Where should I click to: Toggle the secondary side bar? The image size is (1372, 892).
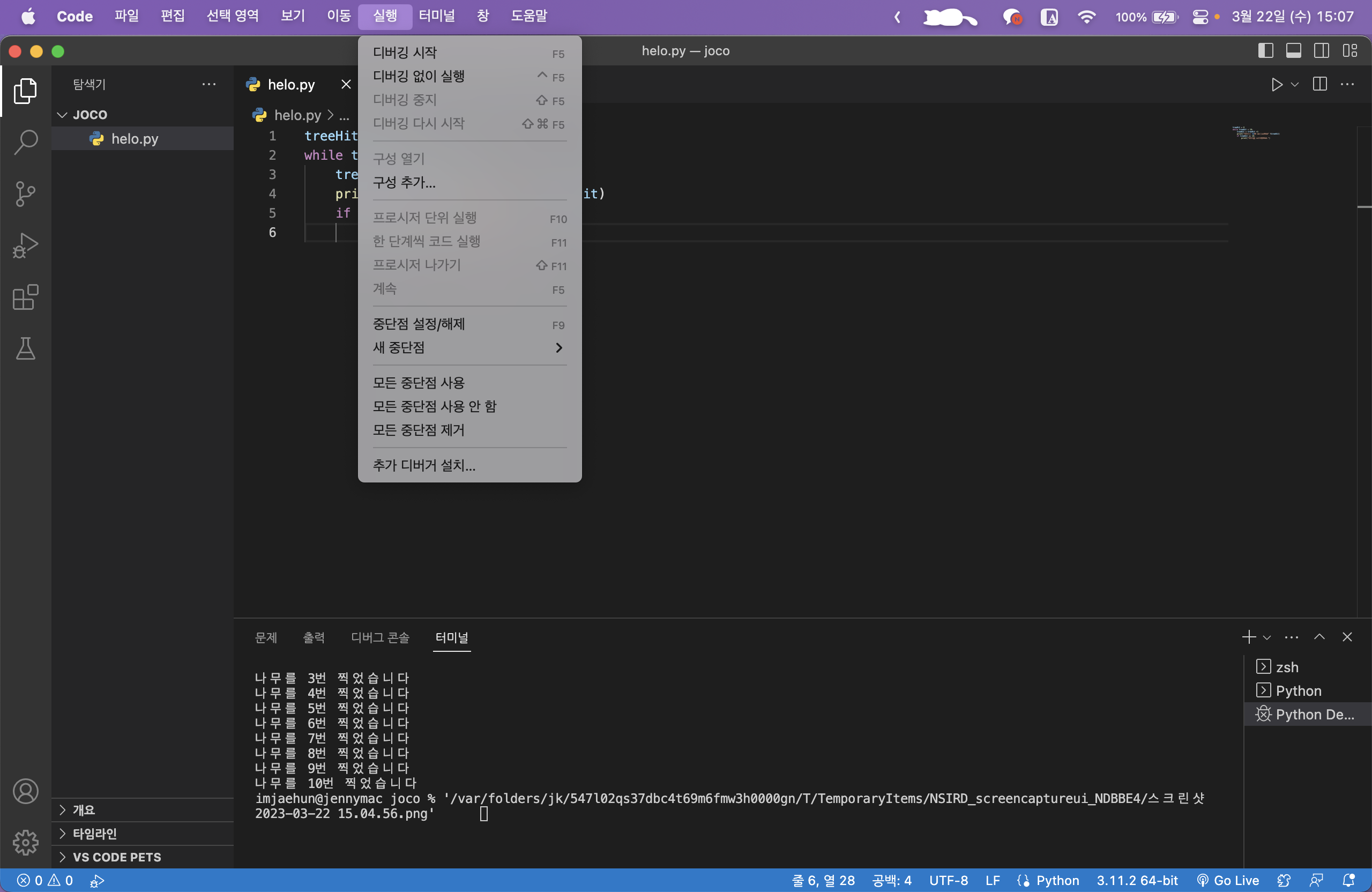click(x=1321, y=51)
